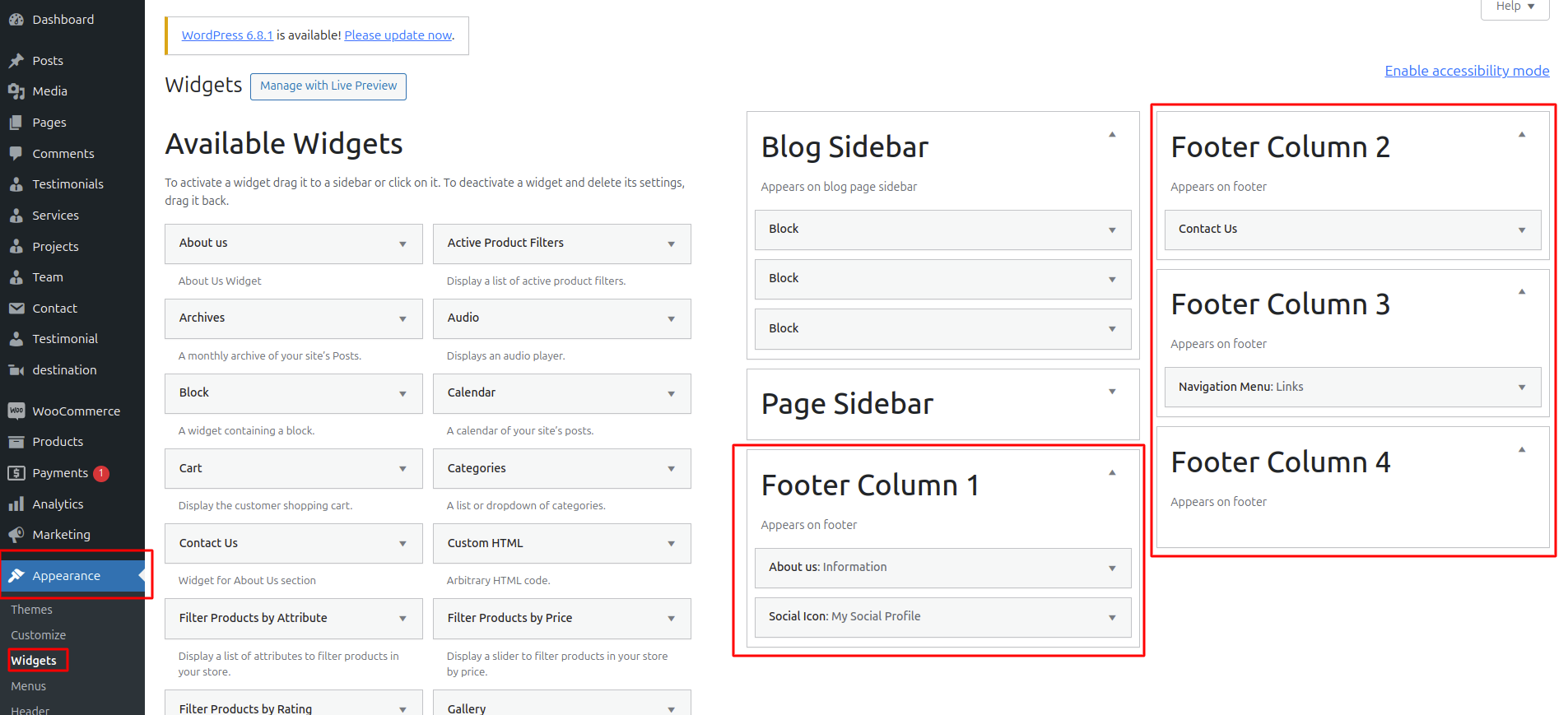Viewport: 1568px width, 715px height.
Task: Click Enable accessibility mode link
Action: coord(1467,71)
